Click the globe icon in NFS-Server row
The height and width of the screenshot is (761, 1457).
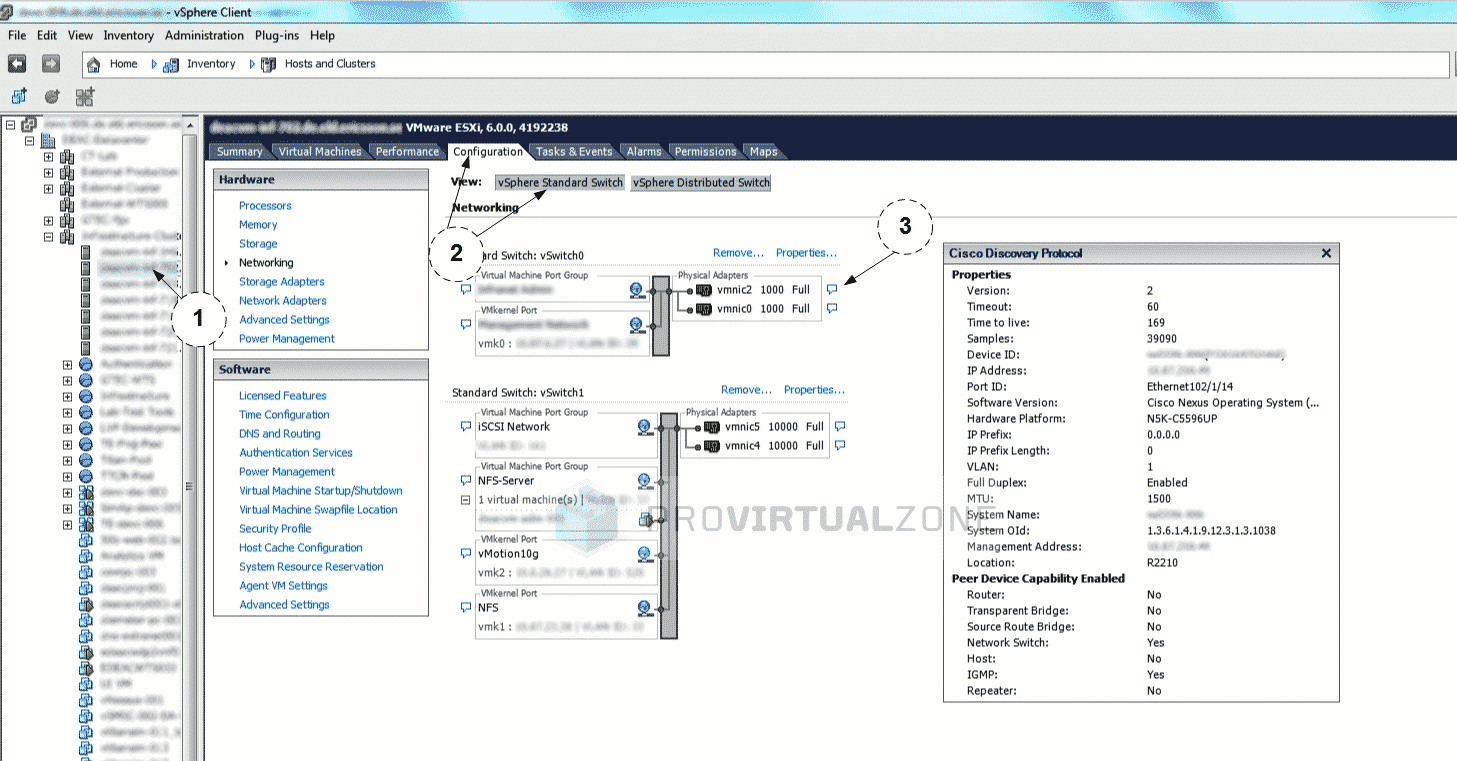coord(644,482)
